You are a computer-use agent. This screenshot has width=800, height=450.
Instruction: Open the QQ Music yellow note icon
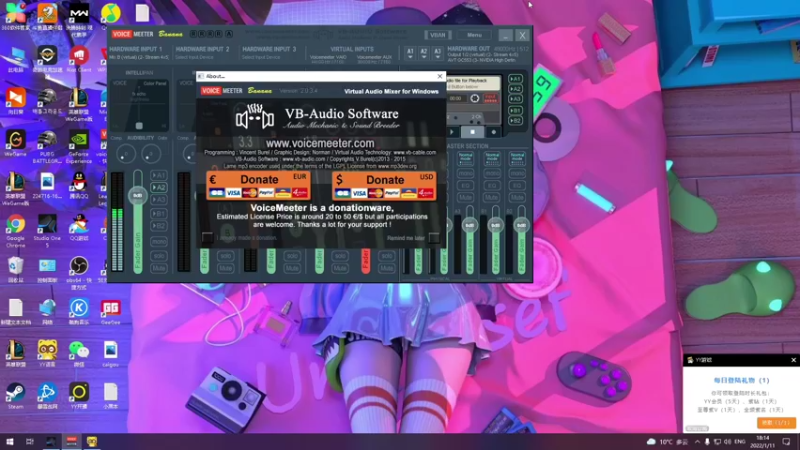[x=110, y=15]
